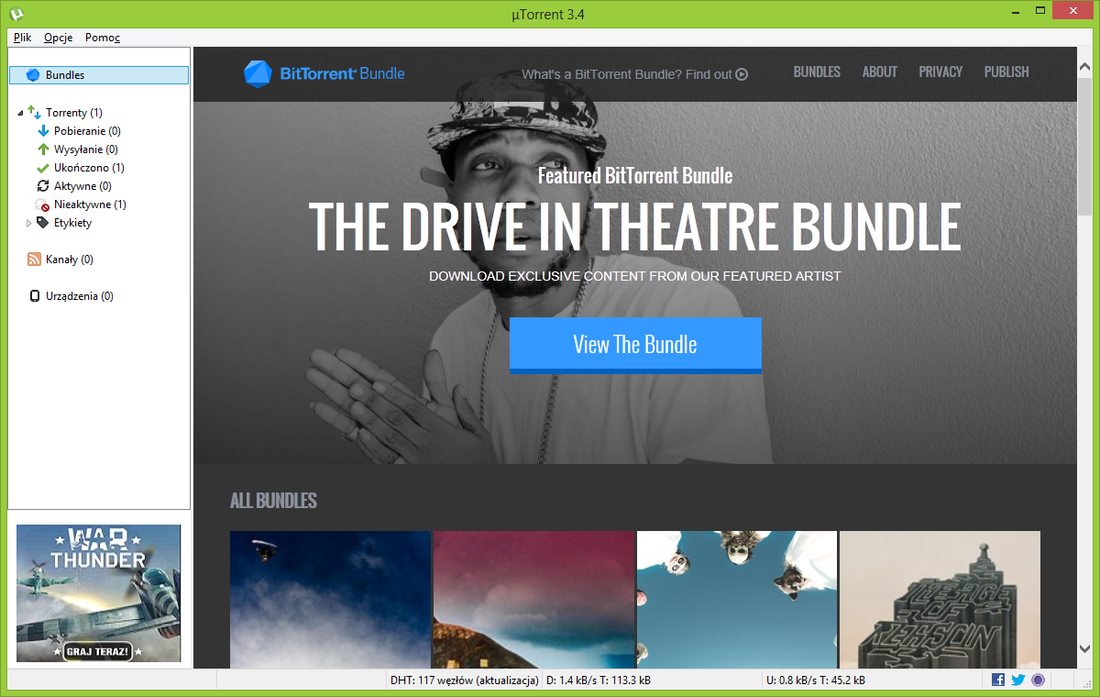
Task: Click the purple network status icon
Action: click(1038, 679)
